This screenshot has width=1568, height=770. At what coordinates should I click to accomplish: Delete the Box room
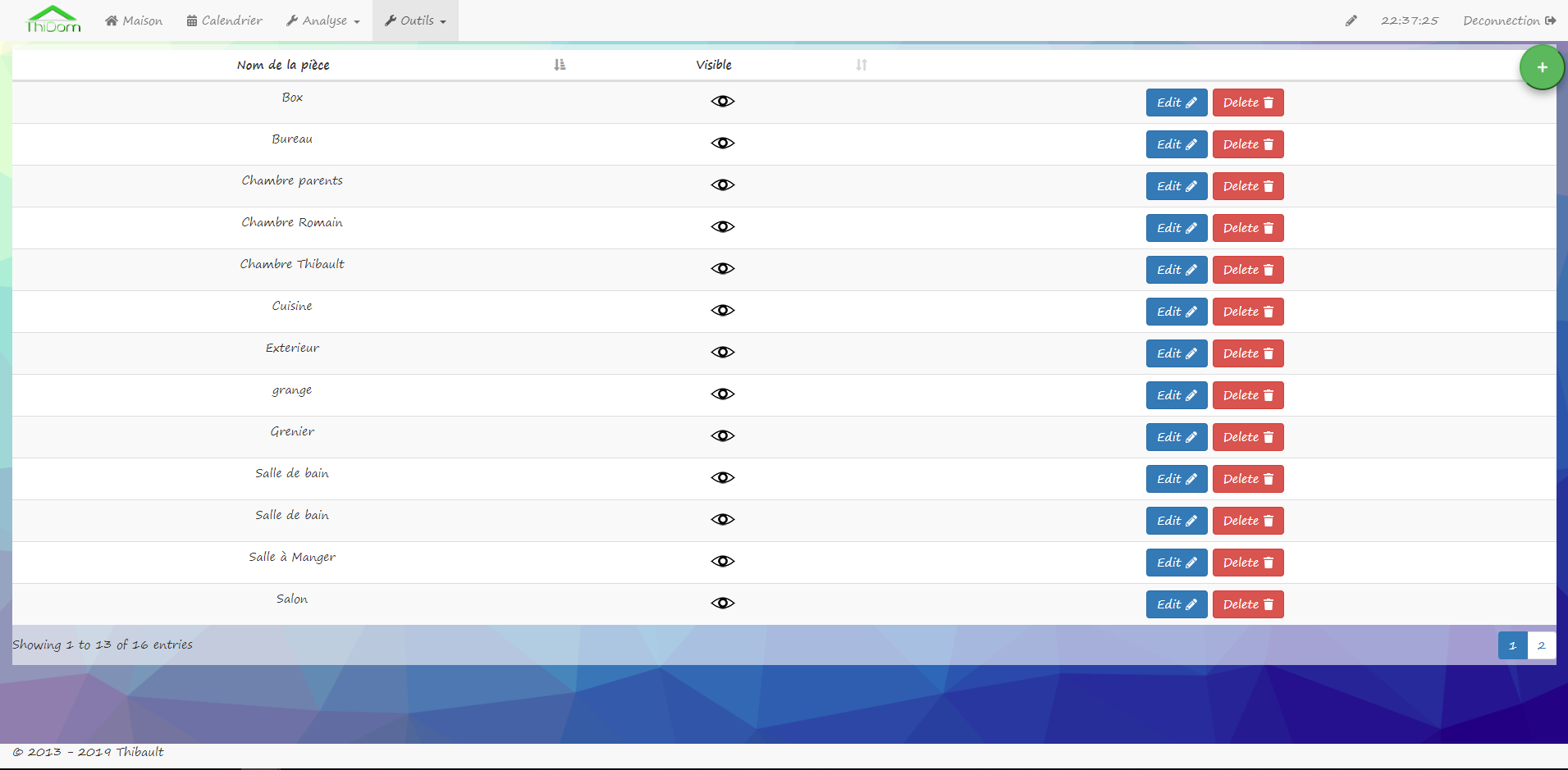(x=1248, y=103)
